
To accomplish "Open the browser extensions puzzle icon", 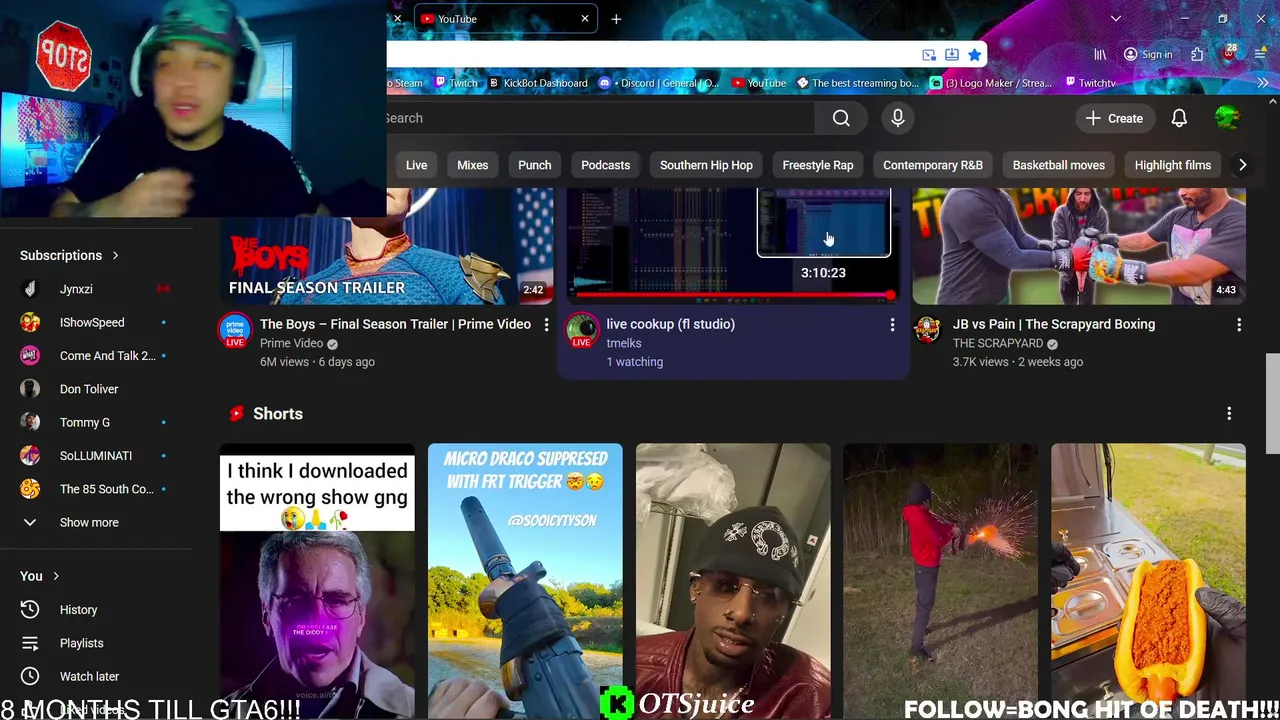I will tap(1197, 55).
